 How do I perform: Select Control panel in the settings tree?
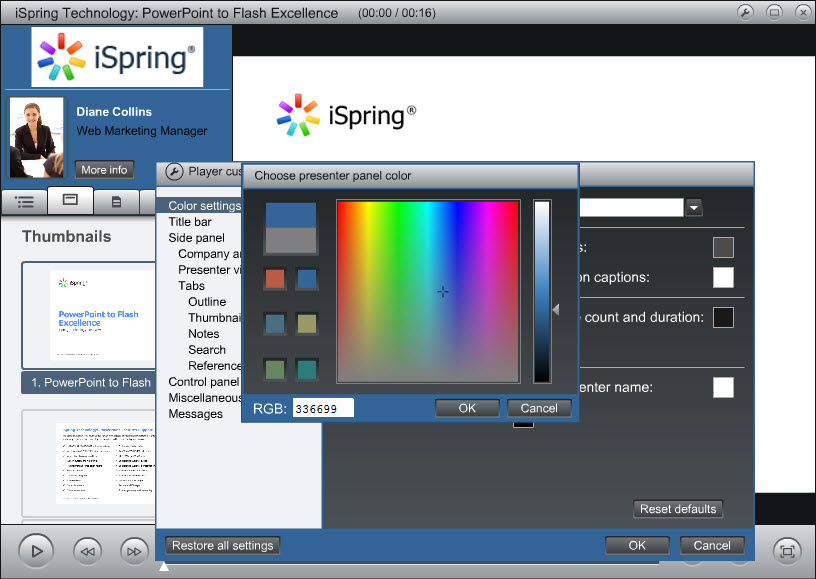click(x=203, y=382)
